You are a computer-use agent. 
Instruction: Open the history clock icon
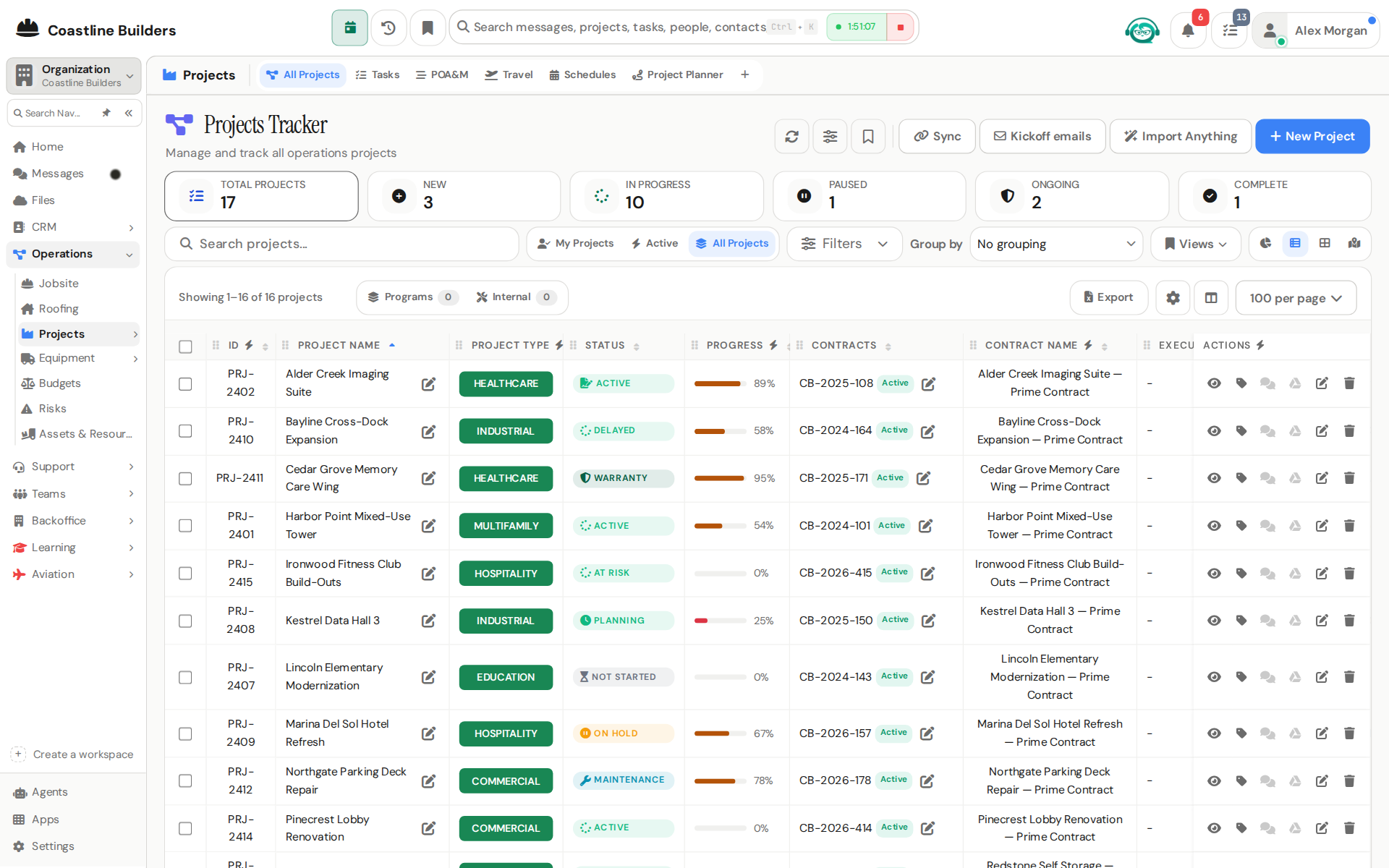pyautogui.click(x=388, y=27)
